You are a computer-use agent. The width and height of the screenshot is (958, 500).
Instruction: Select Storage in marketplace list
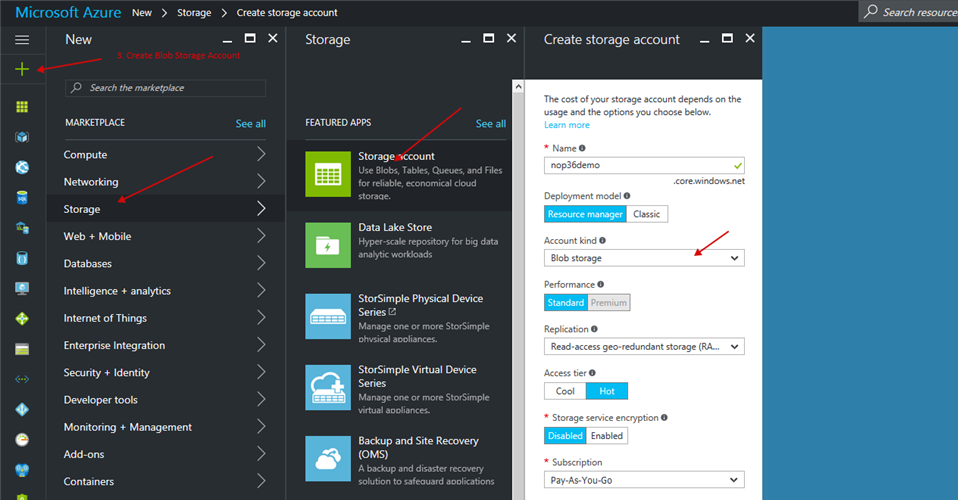(x=165, y=209)
